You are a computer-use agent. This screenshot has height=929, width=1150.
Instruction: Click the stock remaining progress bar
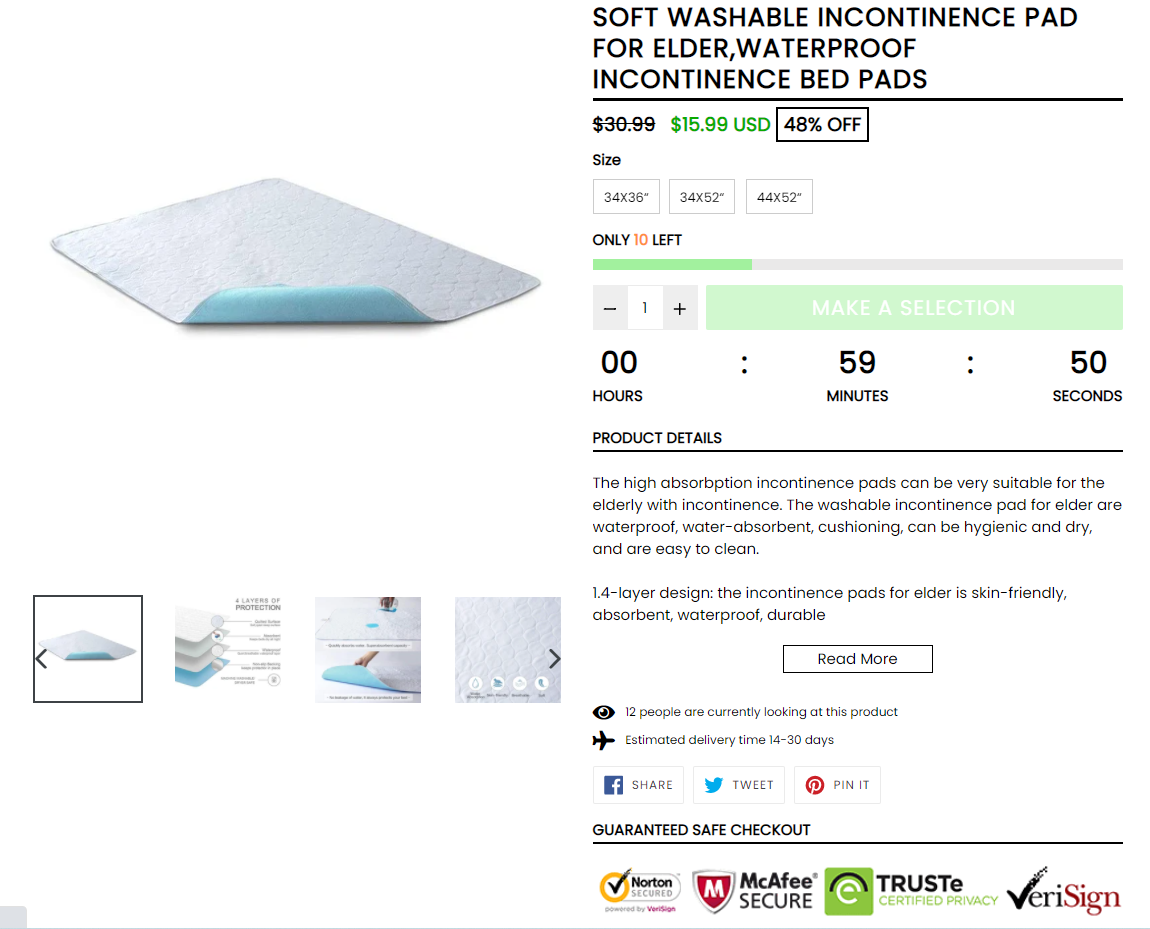(x=857, y=265)
